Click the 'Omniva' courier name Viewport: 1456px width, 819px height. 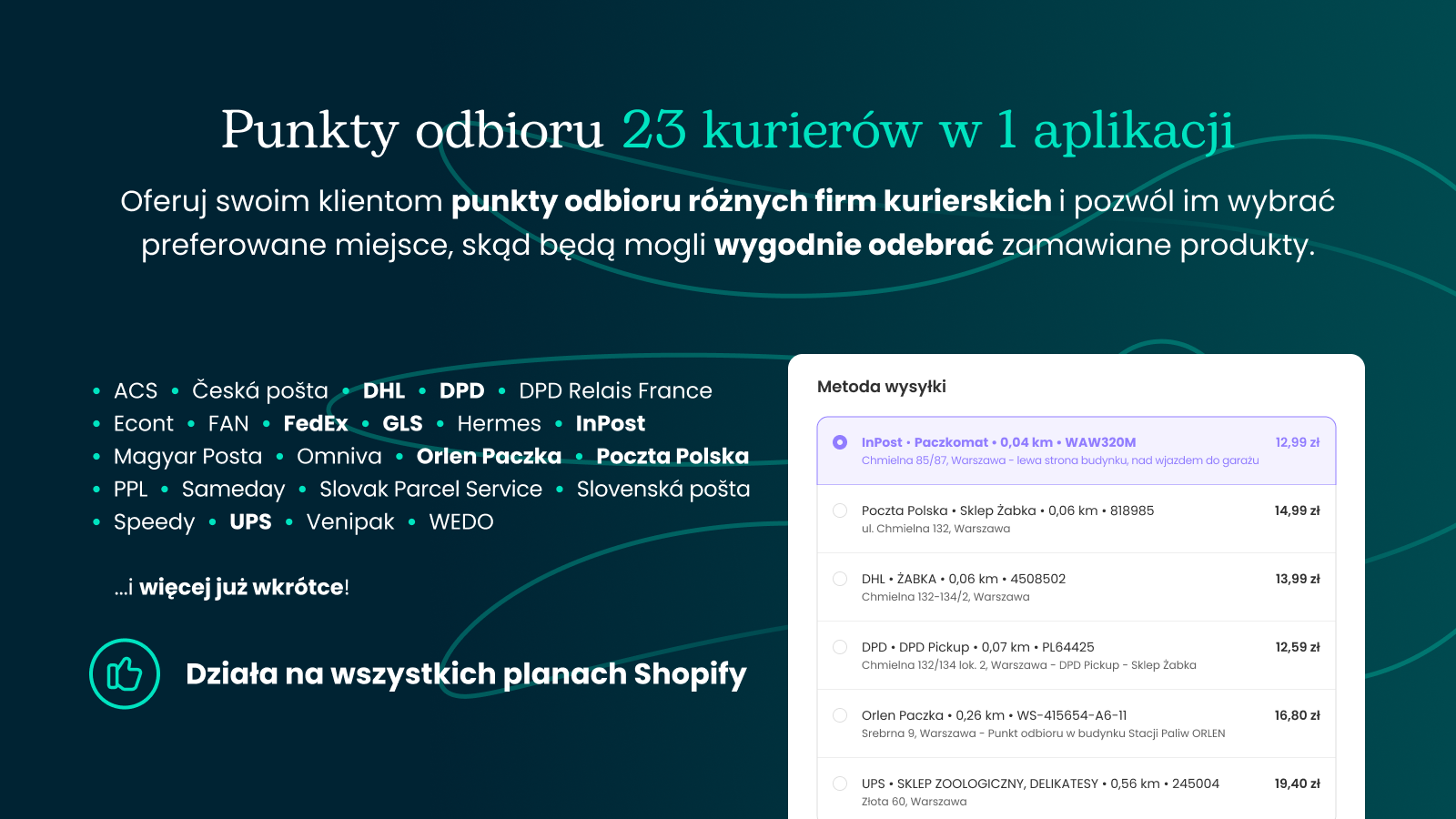coord(339,456)
